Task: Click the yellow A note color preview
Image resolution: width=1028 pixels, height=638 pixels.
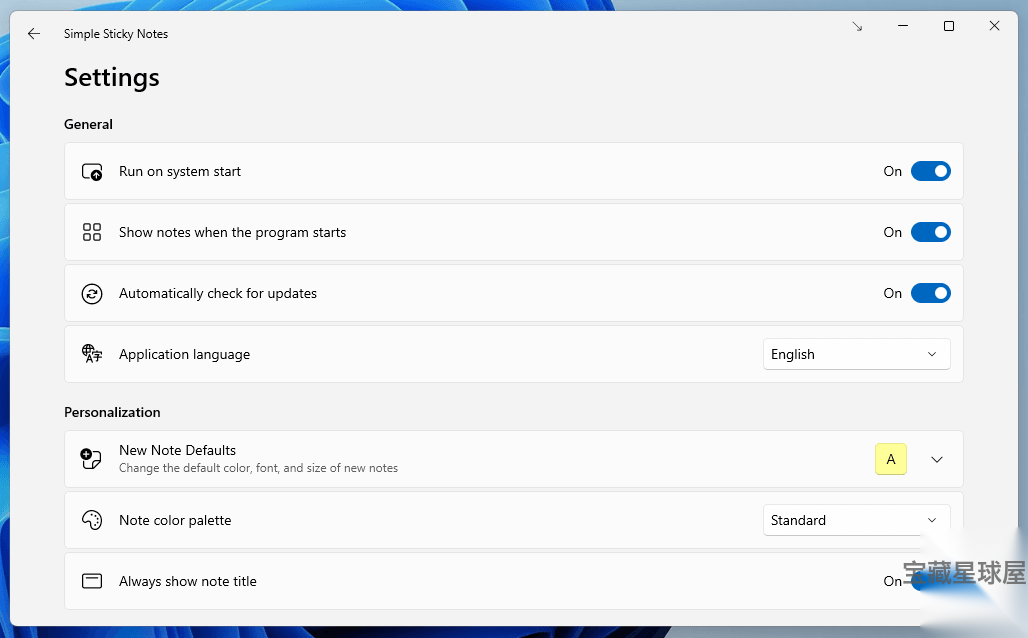Action: [x=890, y=459]
